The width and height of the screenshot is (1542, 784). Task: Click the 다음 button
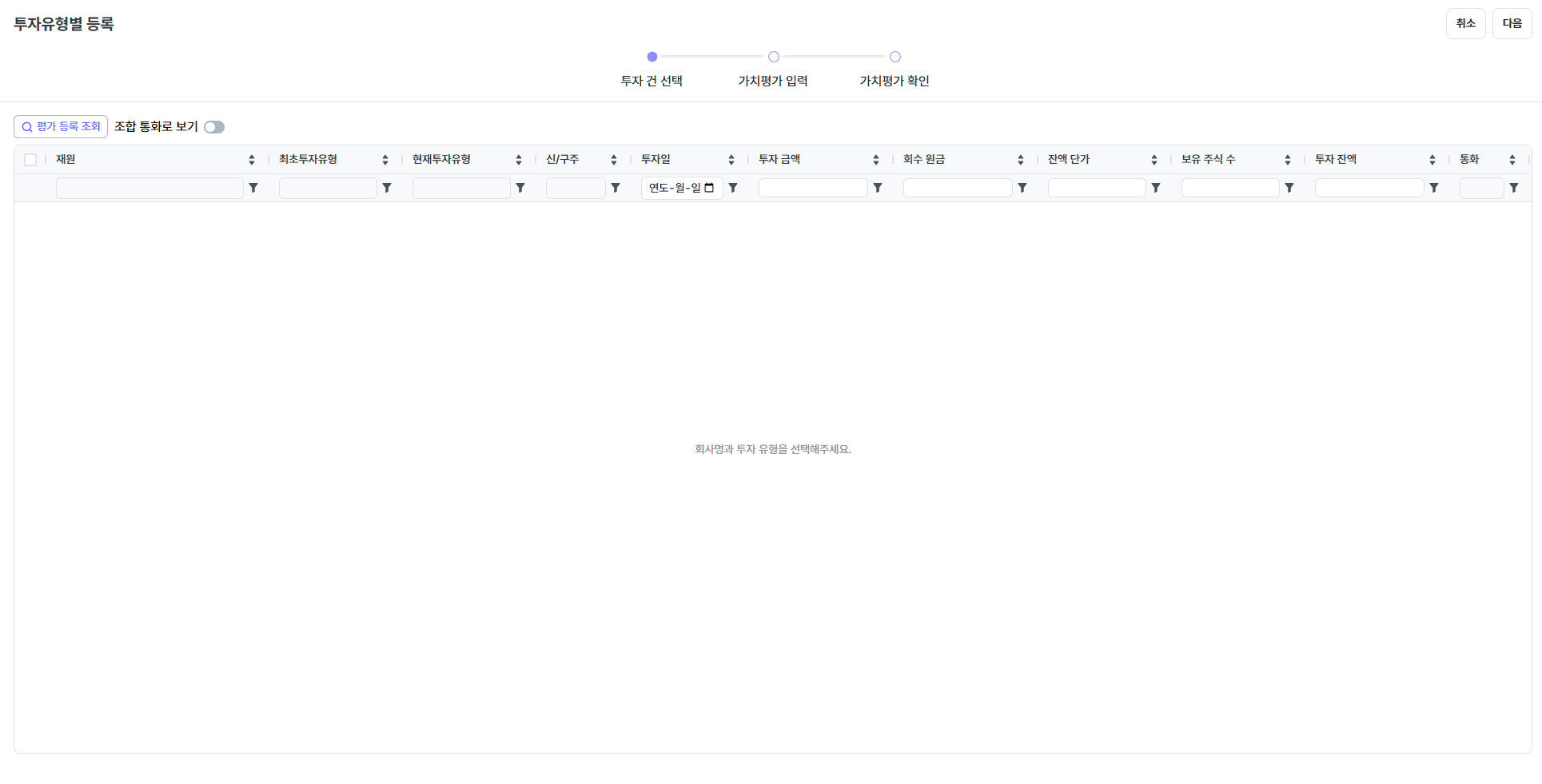pos(1512,23)
